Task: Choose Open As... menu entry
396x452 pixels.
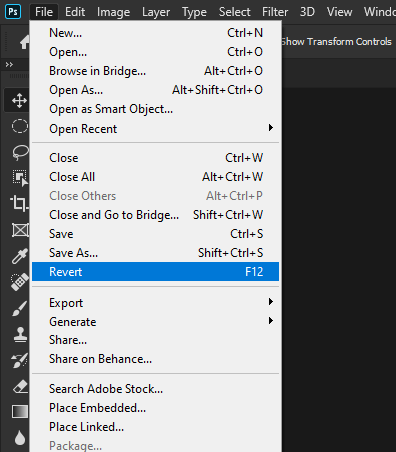Action: pos(155,90)
